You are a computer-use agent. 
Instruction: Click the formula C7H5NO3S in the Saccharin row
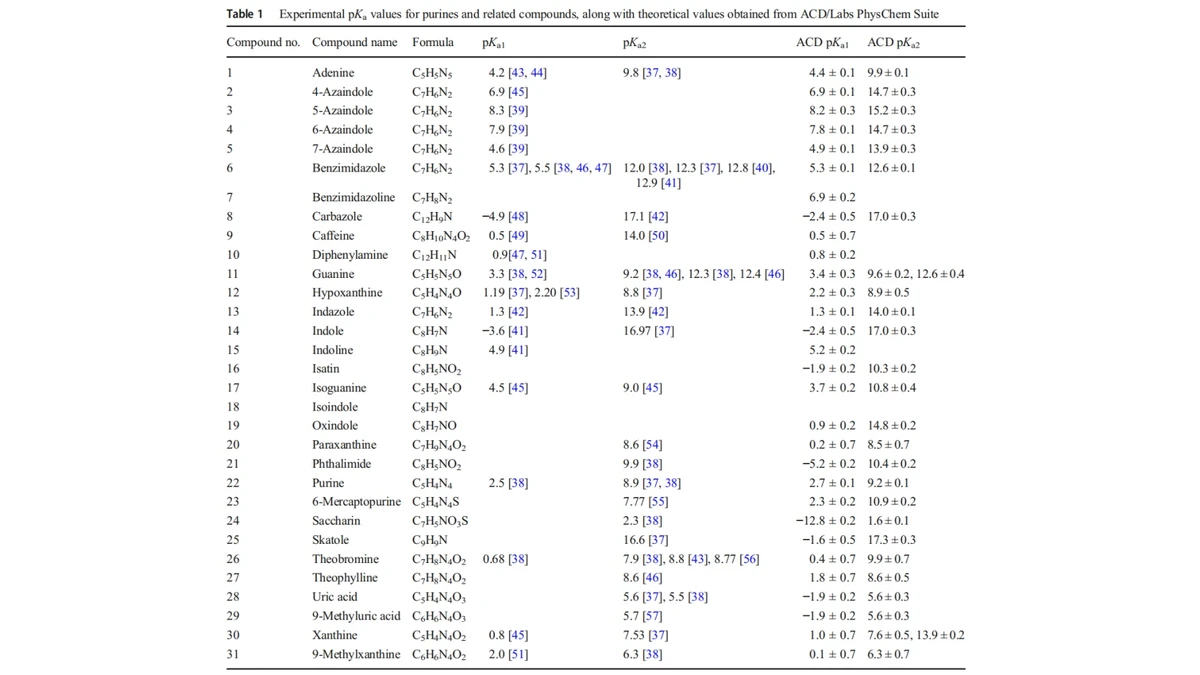440,521
